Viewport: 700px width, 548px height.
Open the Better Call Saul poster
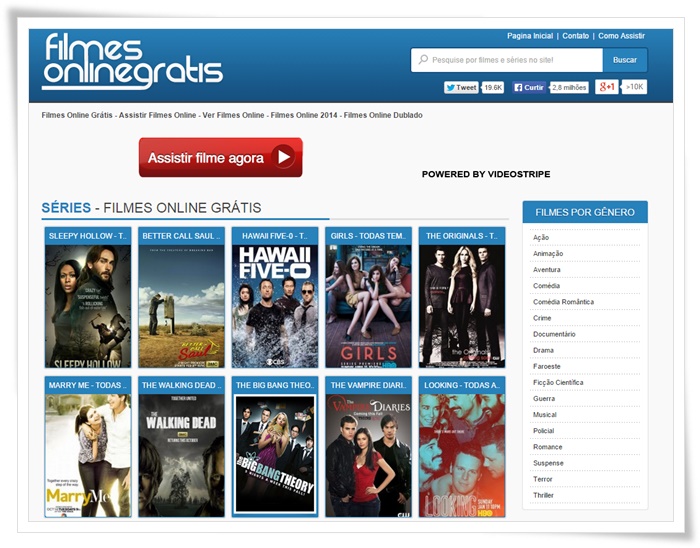pyautogui.click(x=181, y=306)
